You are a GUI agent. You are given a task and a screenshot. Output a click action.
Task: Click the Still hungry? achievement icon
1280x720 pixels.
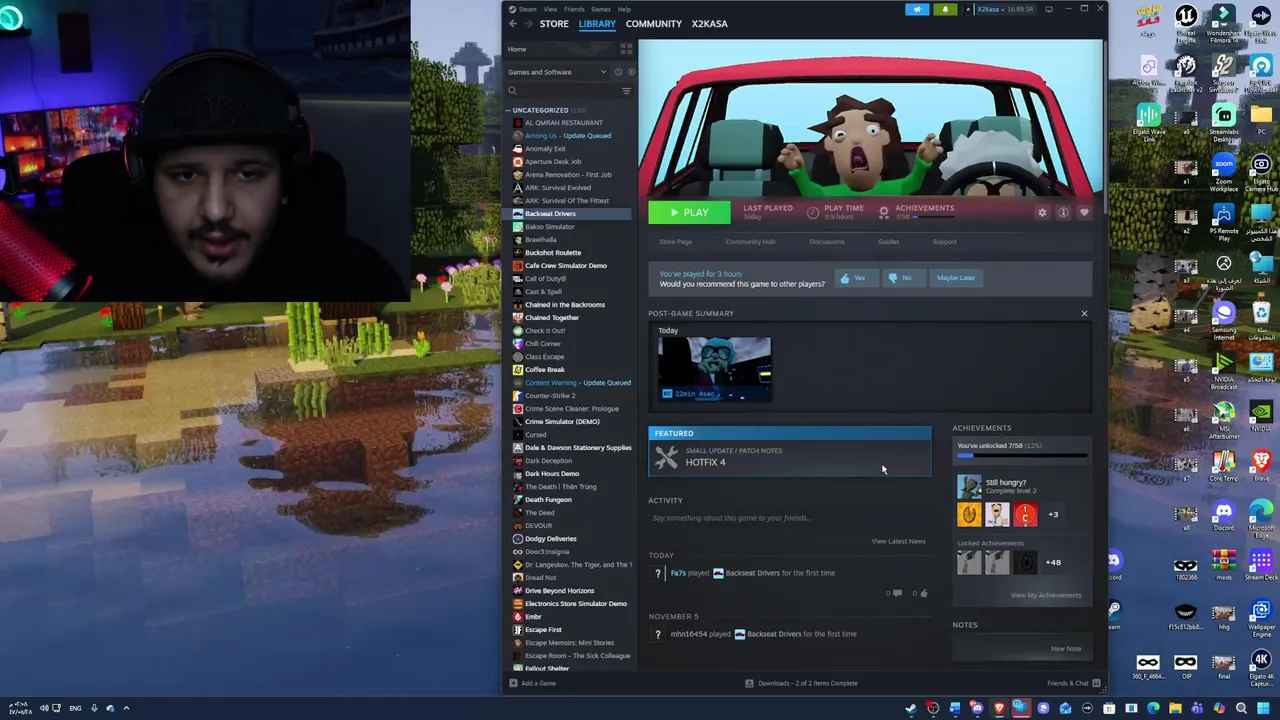[969, 486]
